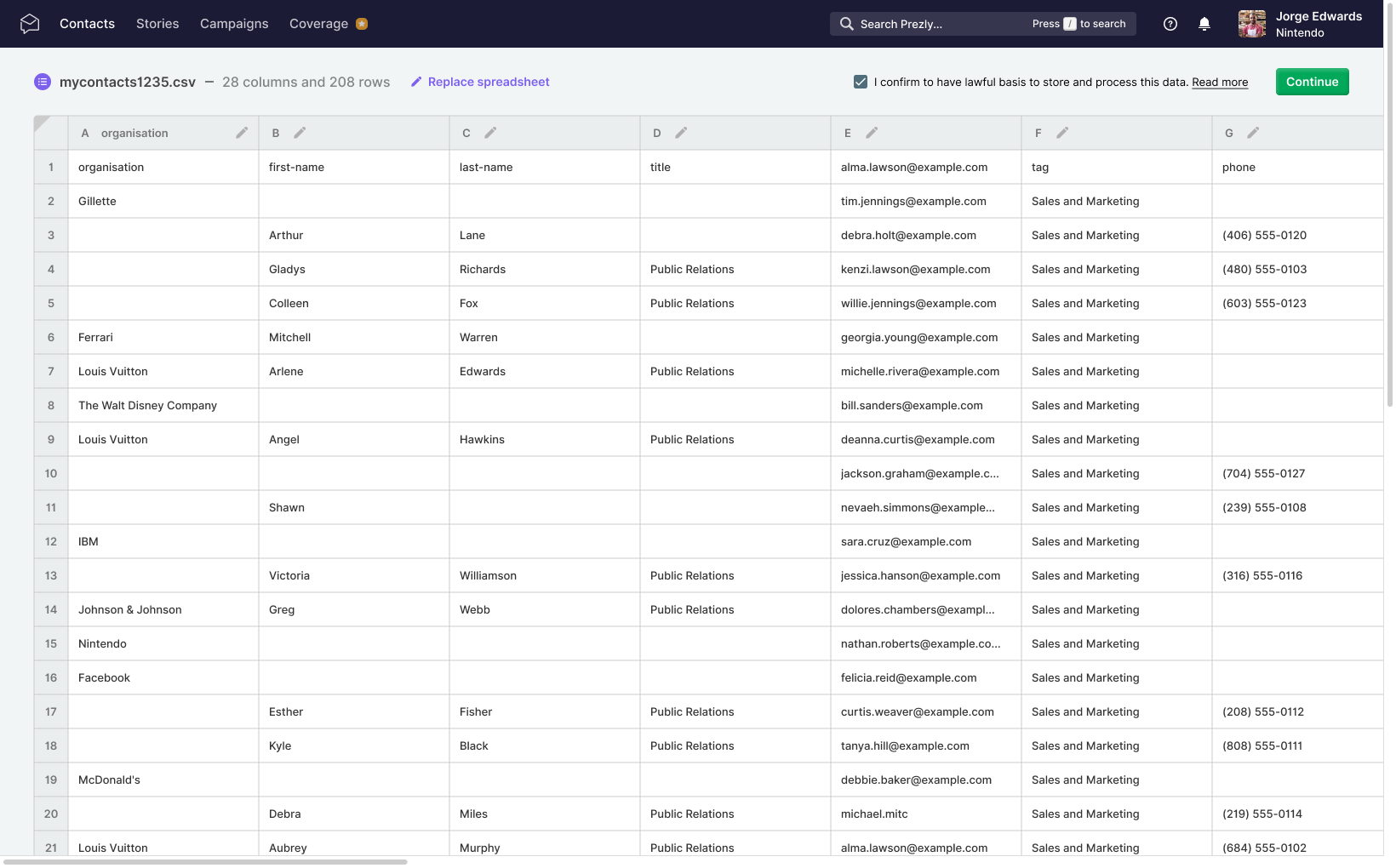Open the Campaigns menu

[x=234, y=24]
